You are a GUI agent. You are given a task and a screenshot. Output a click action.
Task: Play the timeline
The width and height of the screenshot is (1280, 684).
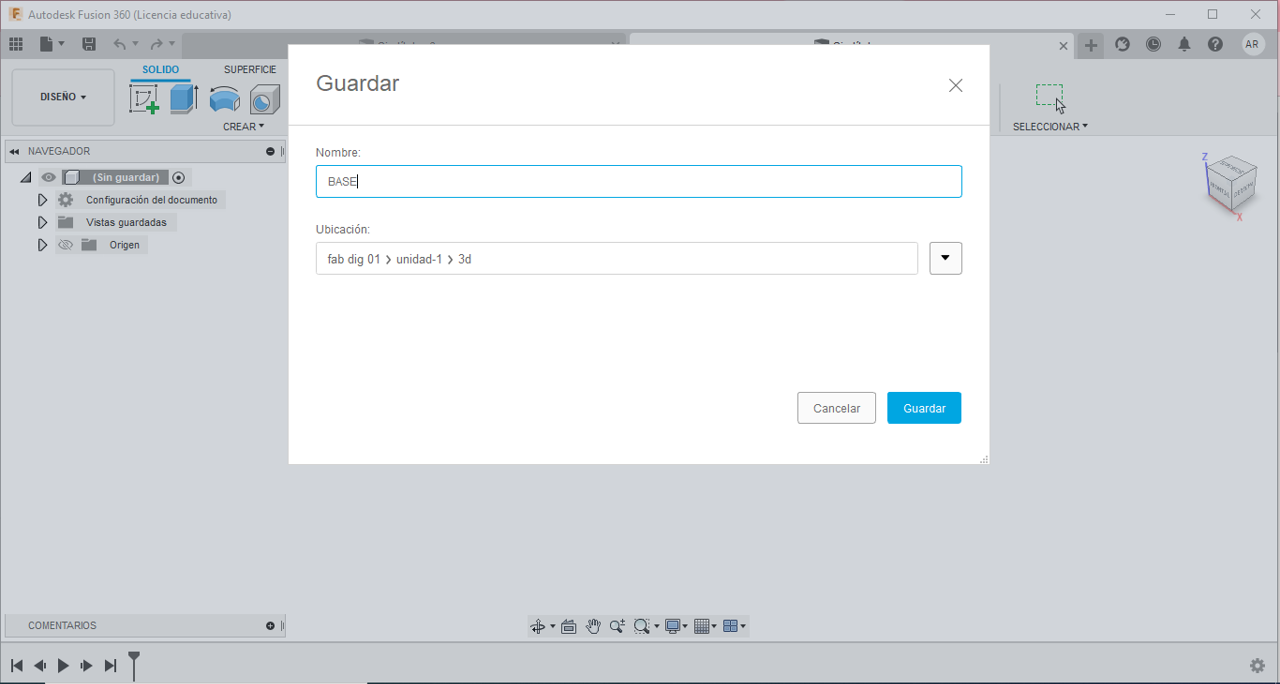[63, 665]
